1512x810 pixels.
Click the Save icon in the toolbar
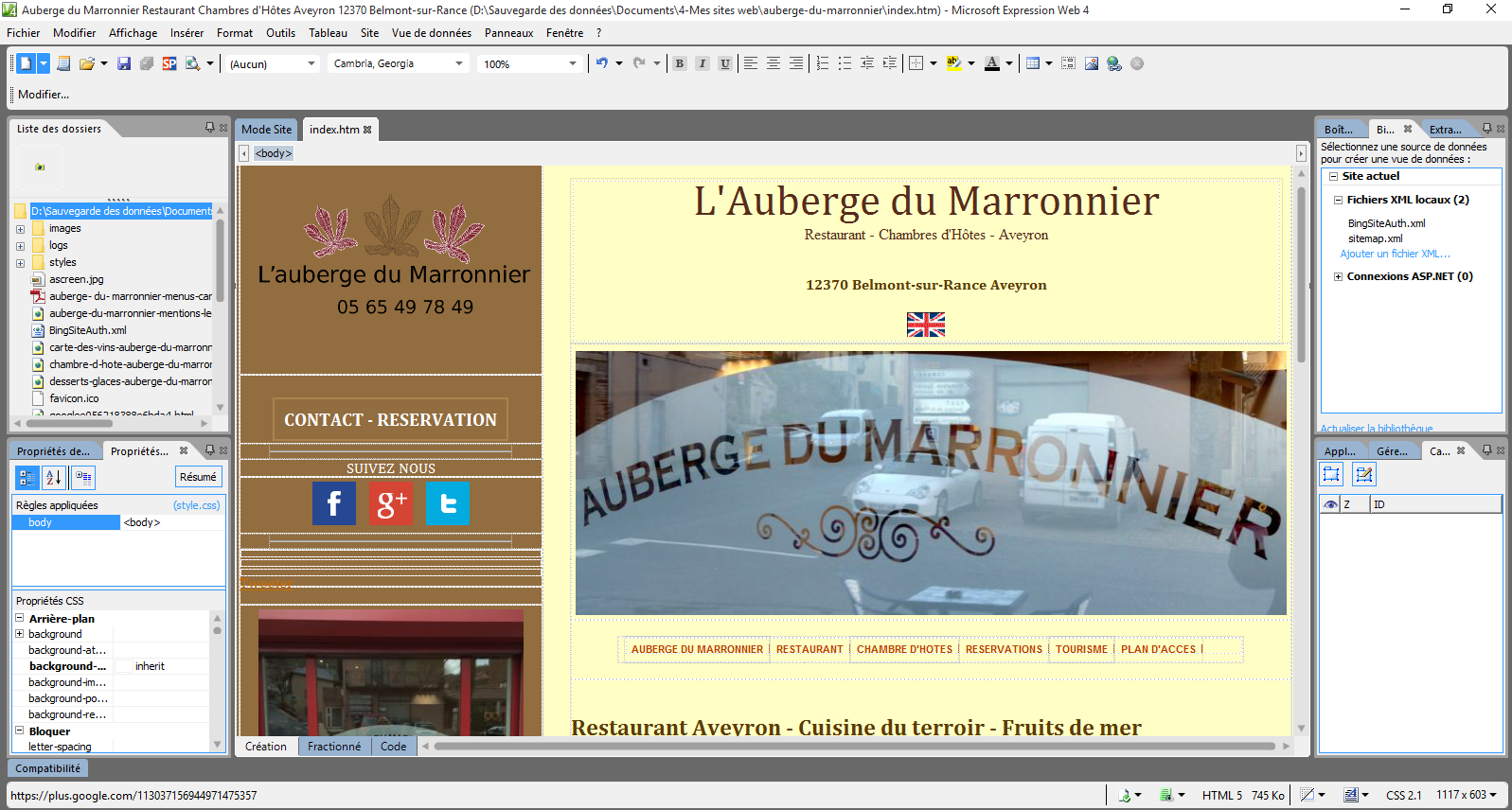(124, 63)
